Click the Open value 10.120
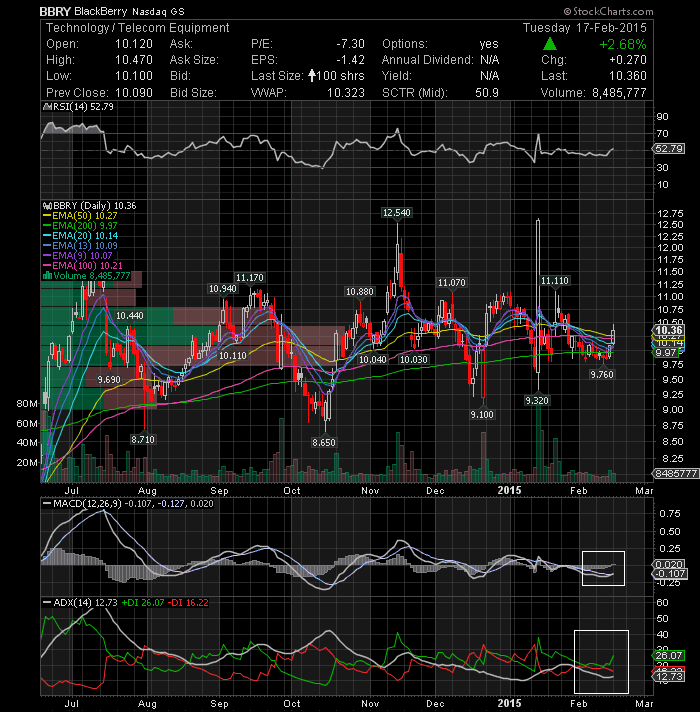The height and width of the screenshot is (712, 700). point(134,44)
